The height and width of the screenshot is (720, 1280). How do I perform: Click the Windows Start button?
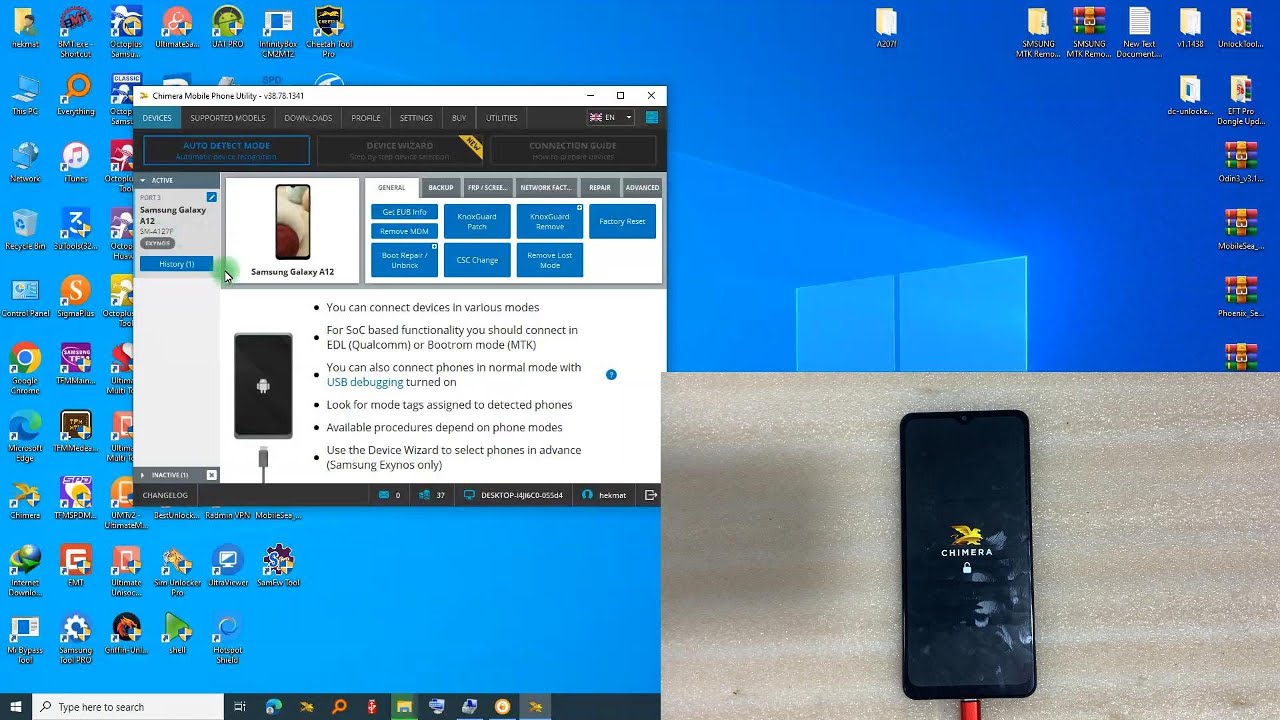16,707
